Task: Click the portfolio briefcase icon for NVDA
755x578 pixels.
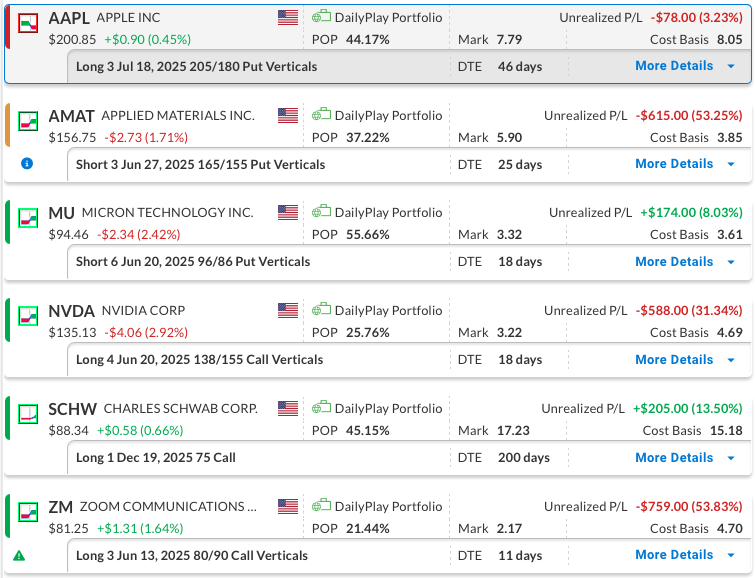Action: pyautogui.click(x=321, y=309)
